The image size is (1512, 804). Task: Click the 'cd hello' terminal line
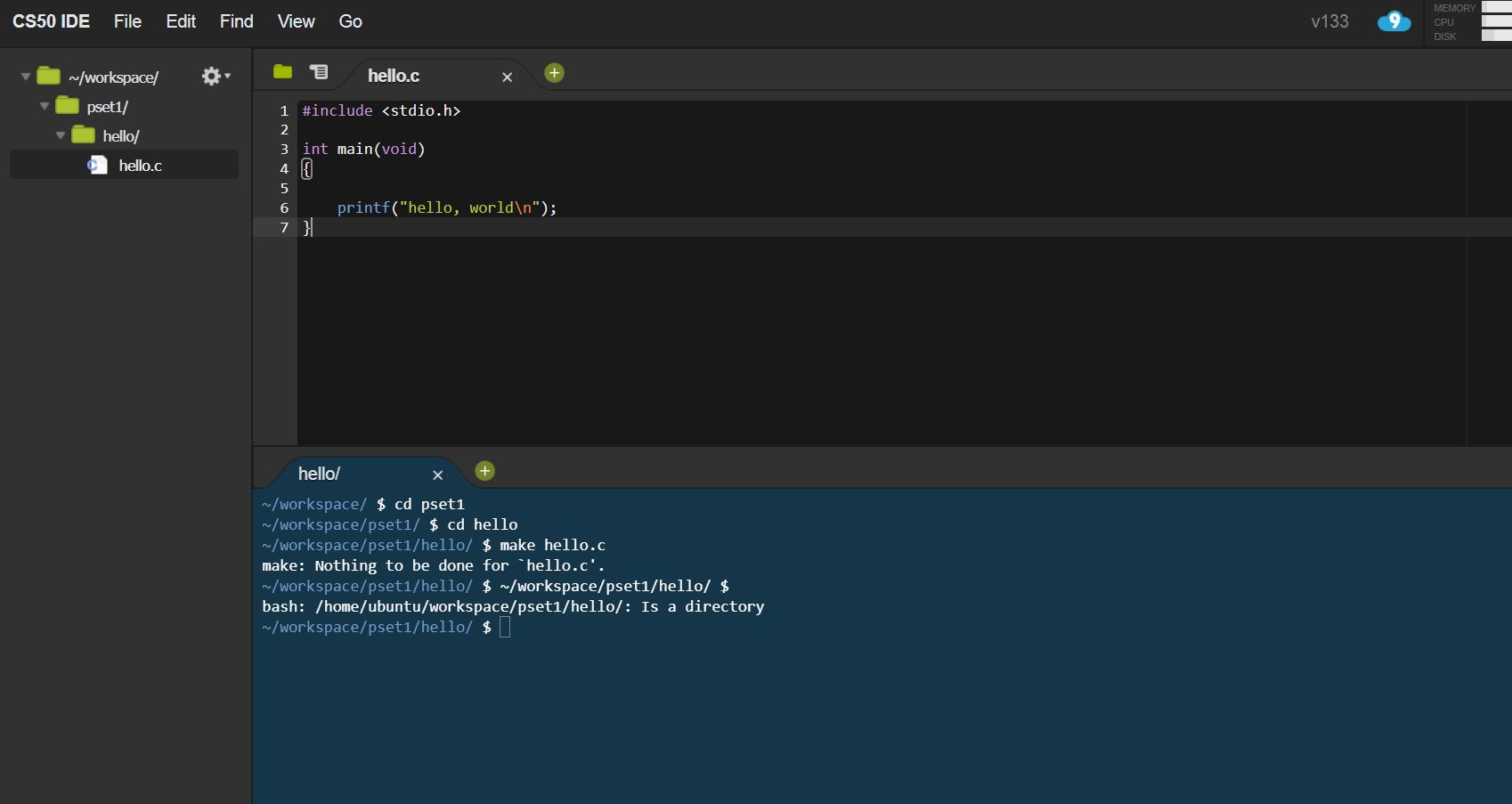tap(390, 524)
